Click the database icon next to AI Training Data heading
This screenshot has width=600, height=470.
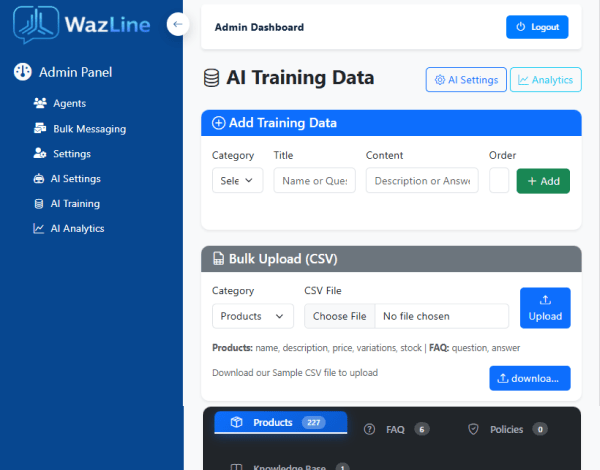pos(211,78)
